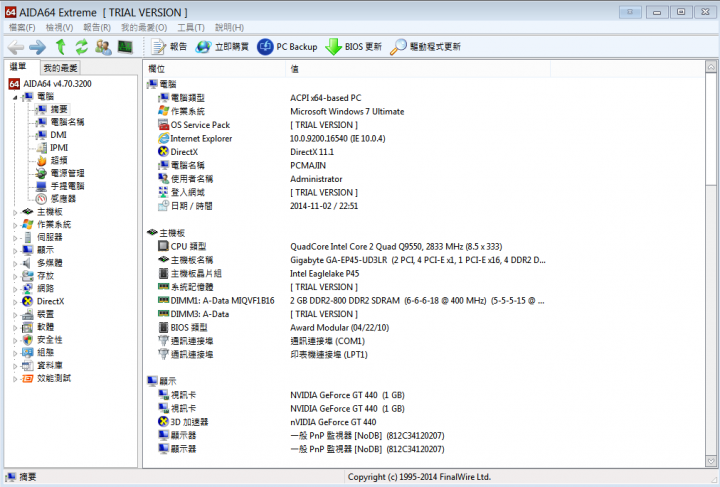Click Award Modular (04/22/10) BIOS value
The image size is (720, 487).
point(339,328)
